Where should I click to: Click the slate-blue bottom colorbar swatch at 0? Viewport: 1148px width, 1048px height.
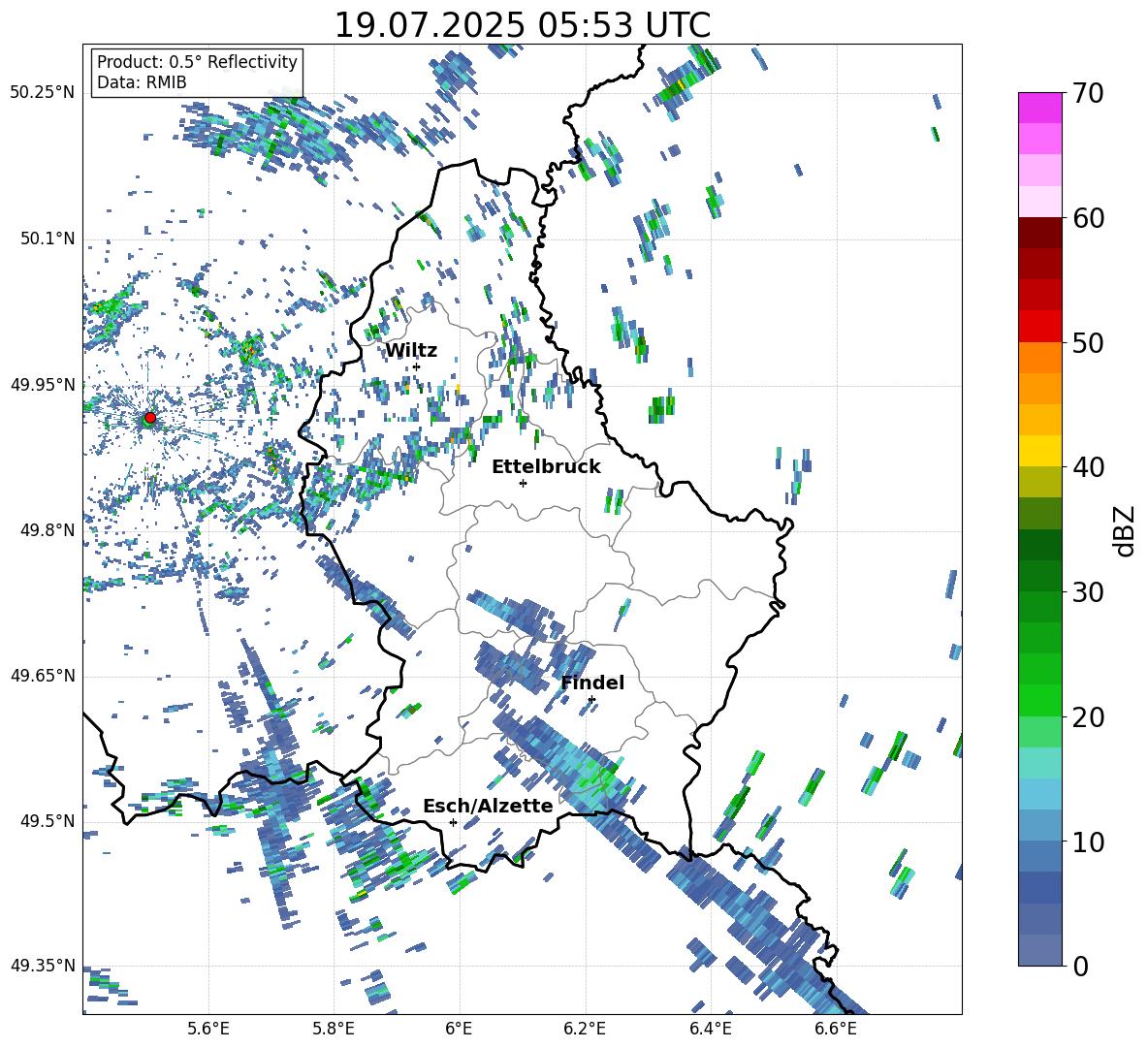click(1039, 950)
